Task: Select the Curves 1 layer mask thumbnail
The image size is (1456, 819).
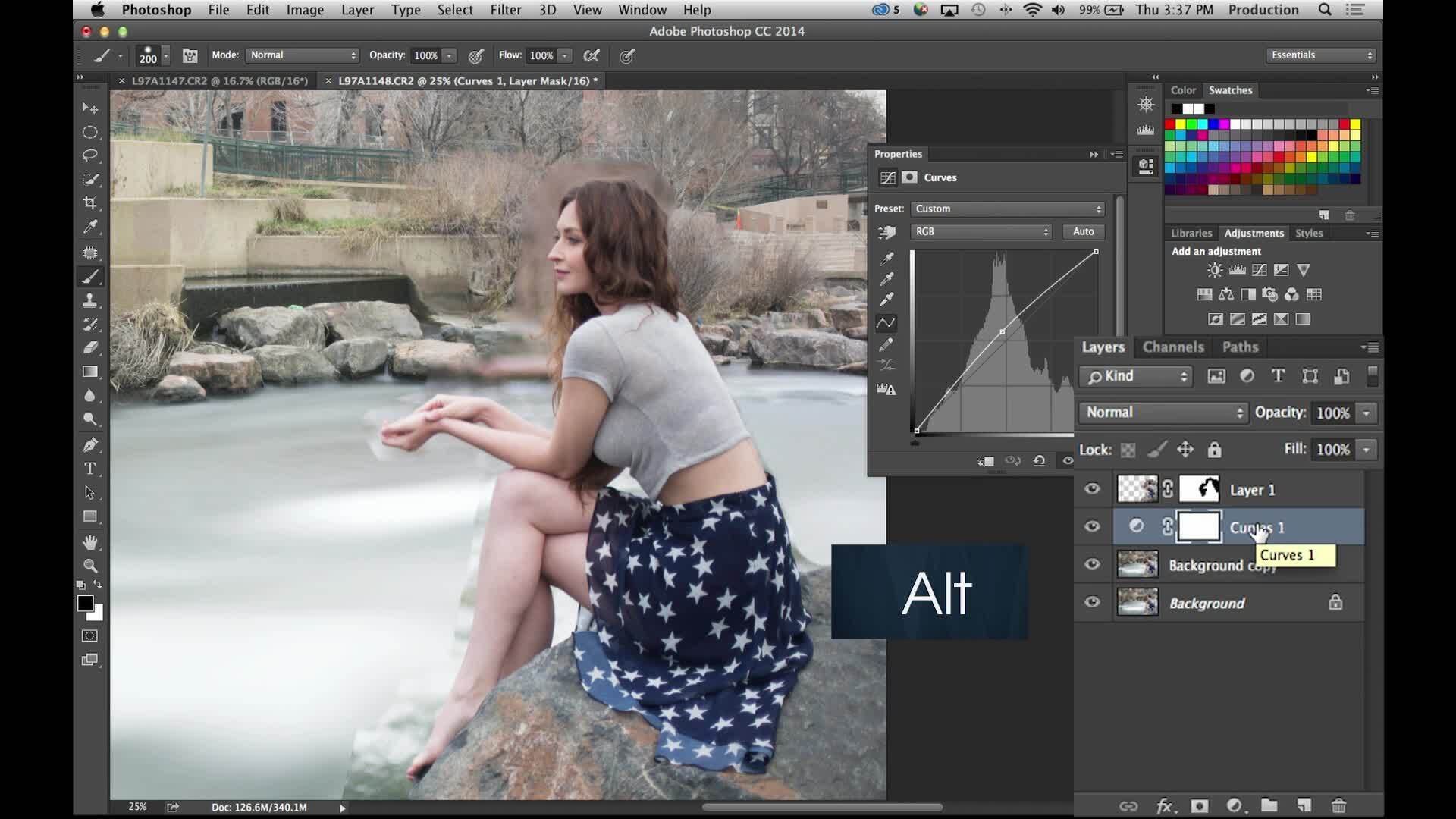Action: click(x=1198, y=527)
